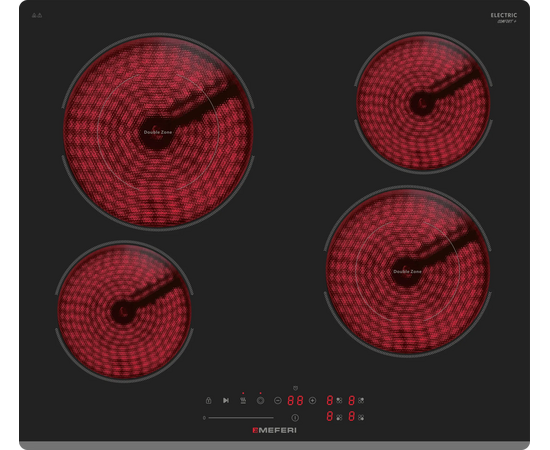550x450 pixels.
Task: Tap the red two-digit timer display
Action: tap(295, 400)
